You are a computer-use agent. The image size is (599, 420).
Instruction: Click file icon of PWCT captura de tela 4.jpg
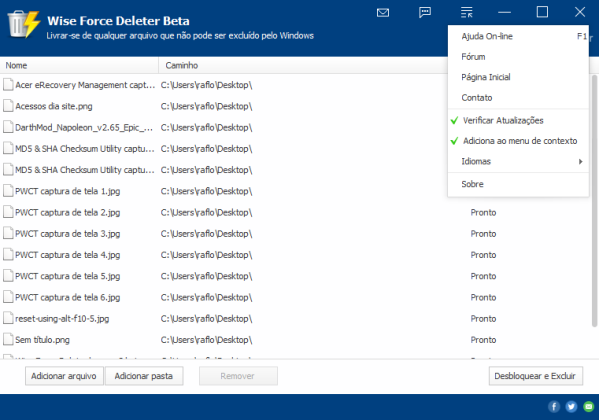[x=8, y=255]
